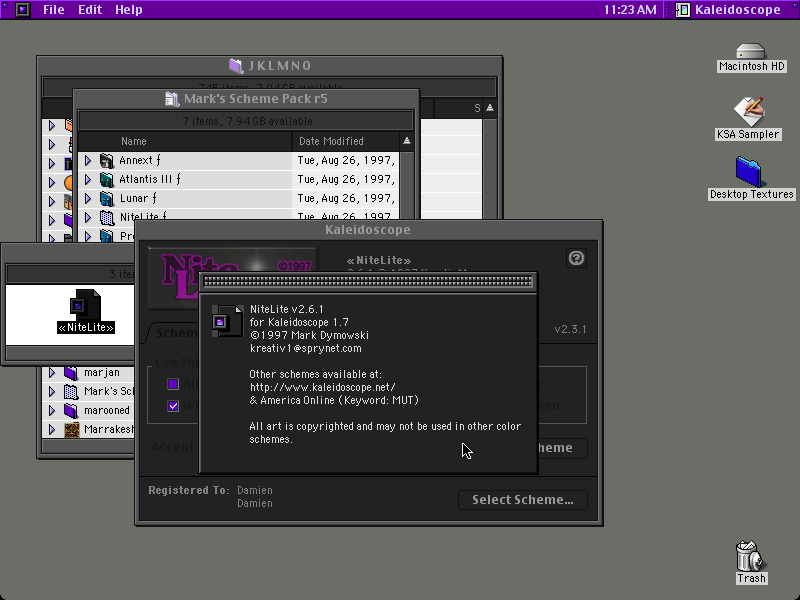Open the Macintosh HD drive icon

[x=751, y=51]
